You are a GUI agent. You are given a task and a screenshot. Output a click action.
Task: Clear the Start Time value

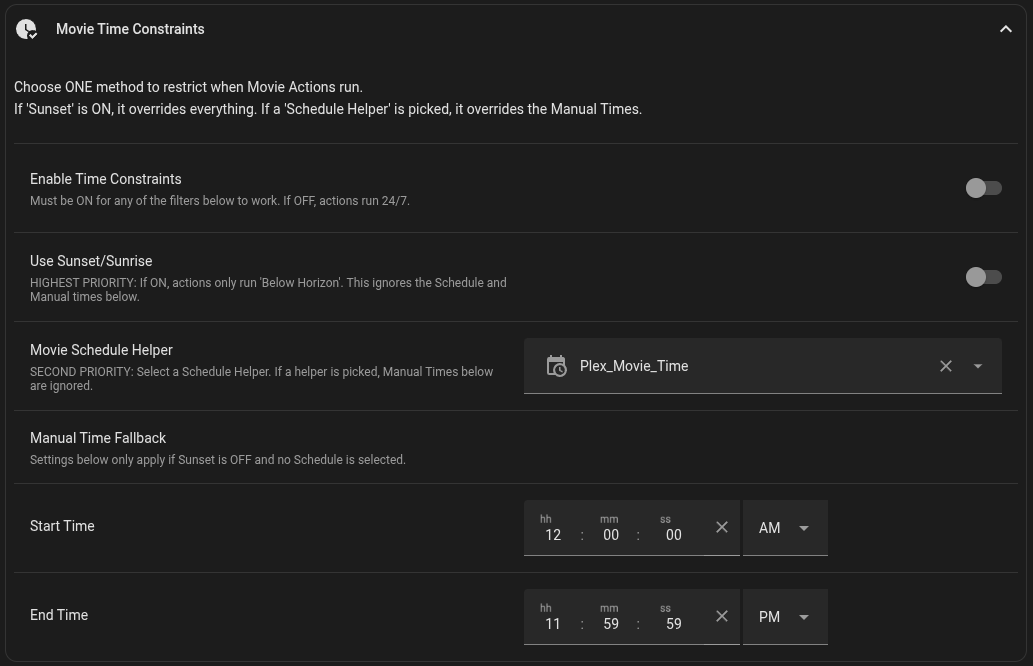pos(722,527)
